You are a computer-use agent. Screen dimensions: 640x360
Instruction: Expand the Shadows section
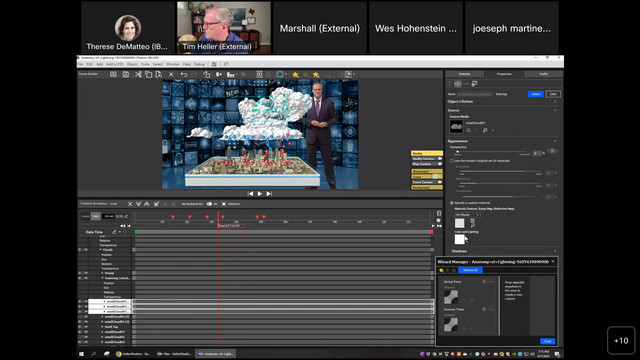click(x=555, y=251)
